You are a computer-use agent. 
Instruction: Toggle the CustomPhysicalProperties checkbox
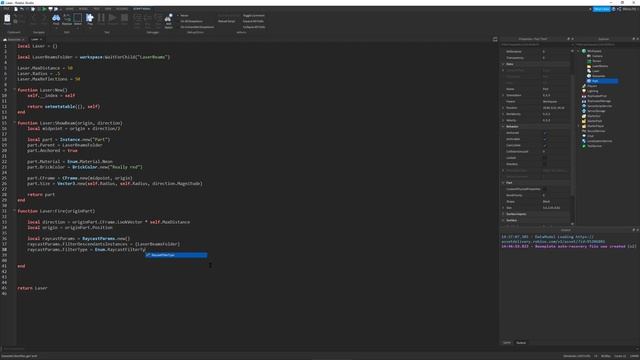pyautogui.click(x=544, y=189)
